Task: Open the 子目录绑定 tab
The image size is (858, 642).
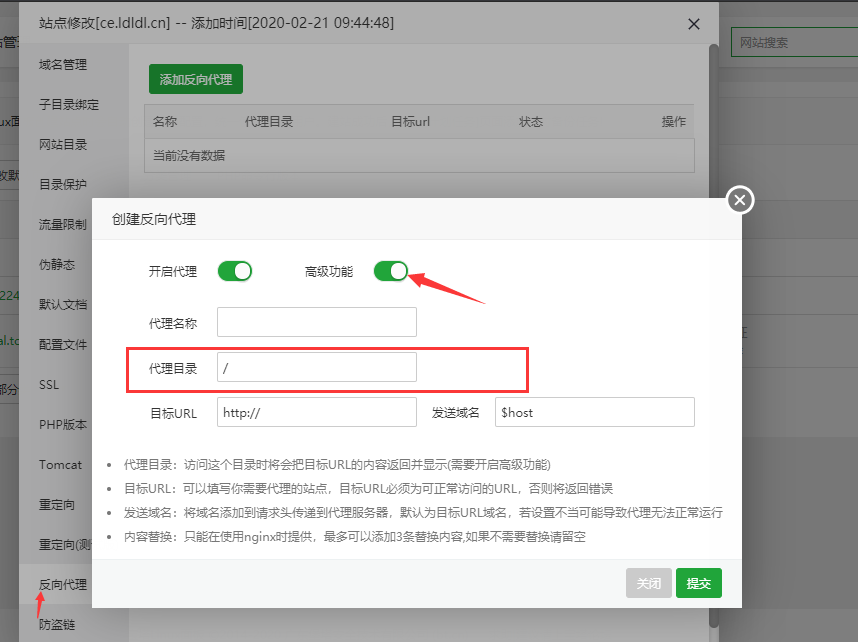Action: tap(69, 105)
